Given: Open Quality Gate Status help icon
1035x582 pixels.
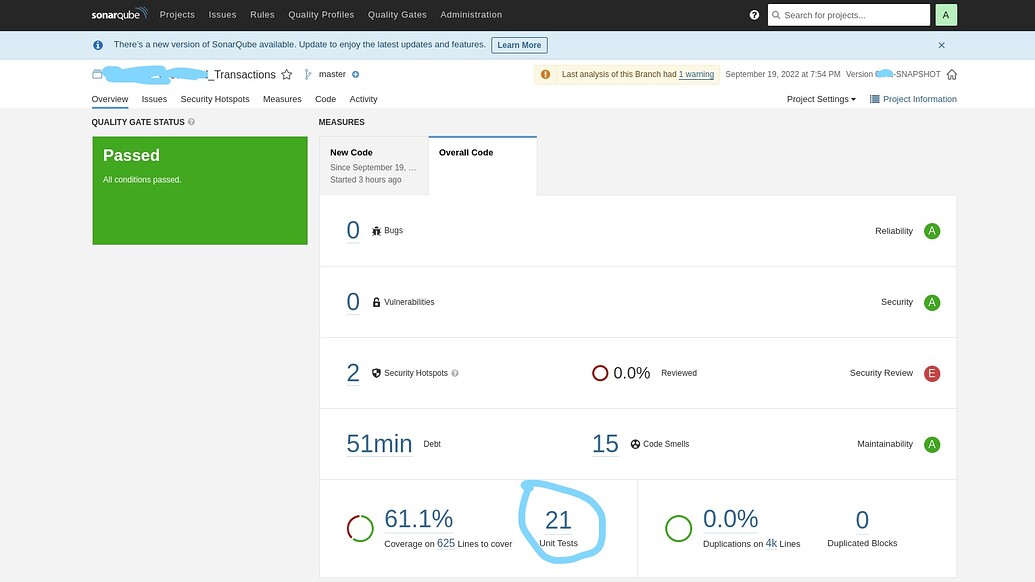Looking at the screenshot, I should [x=190, y=121].
